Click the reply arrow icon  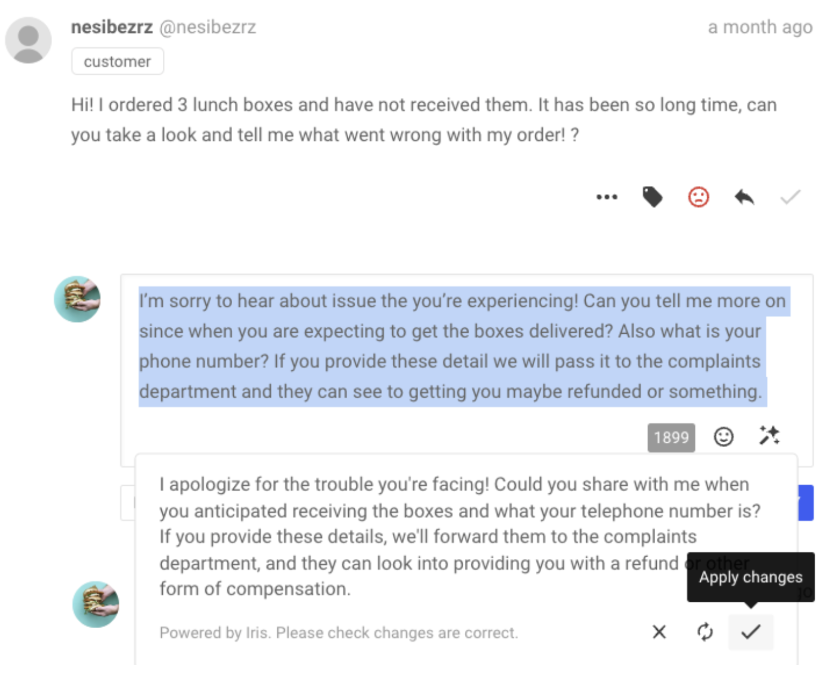click(x=744, y=197)
